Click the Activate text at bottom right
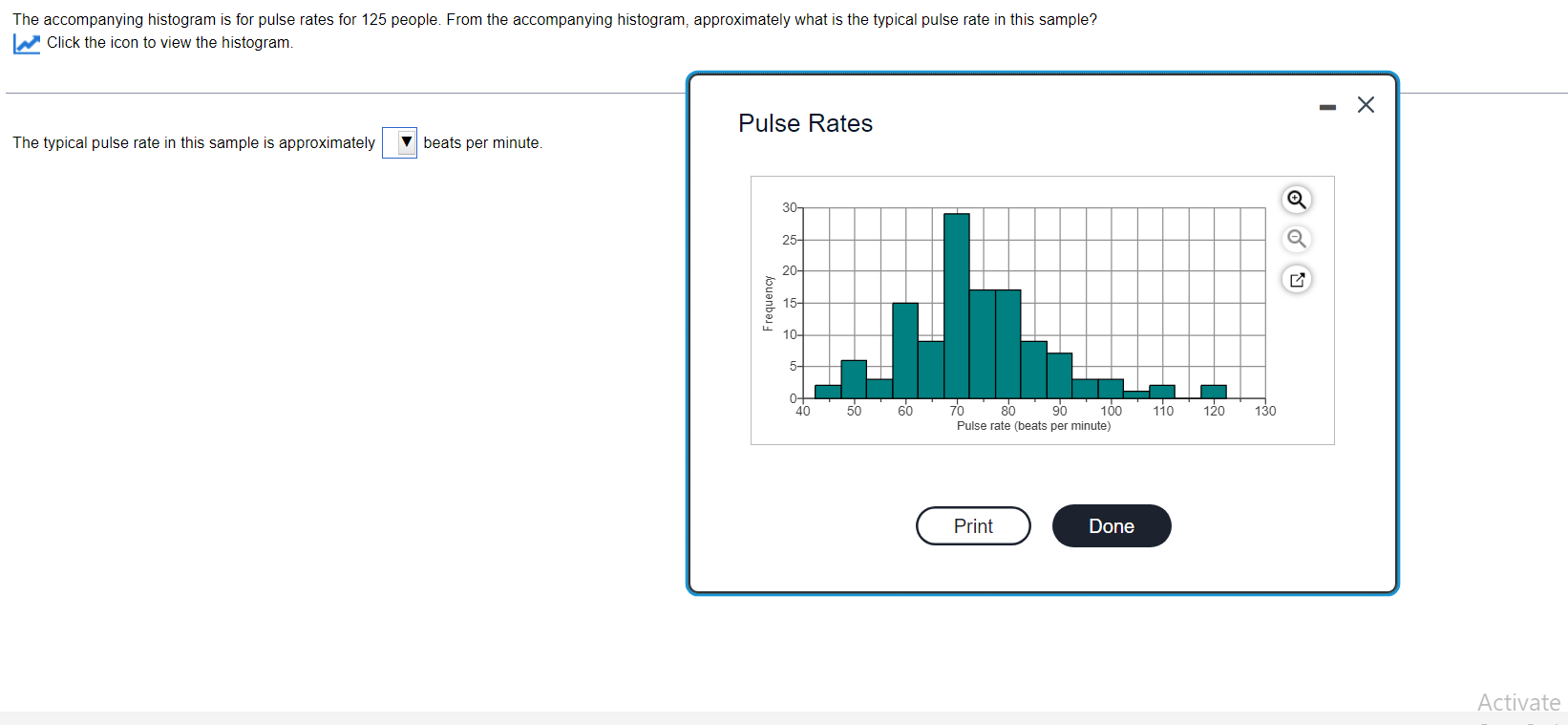The height and width of the screenshot is (725, 1568). 1518,702
